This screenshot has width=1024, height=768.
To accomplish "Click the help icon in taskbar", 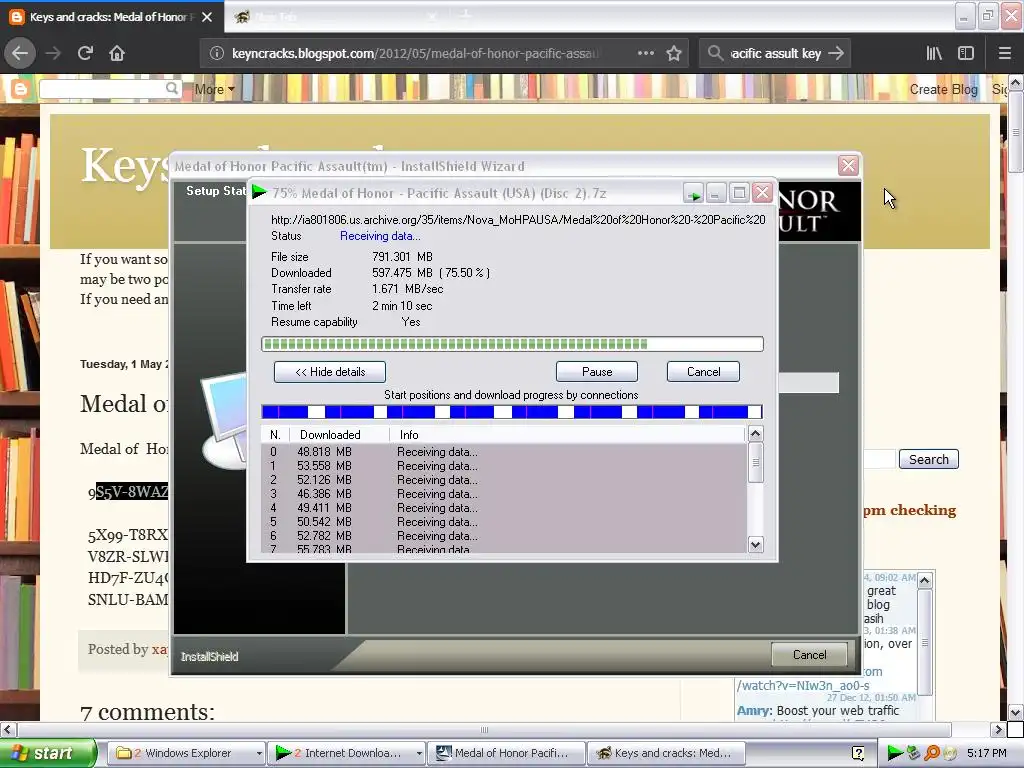I will point(858,753).
